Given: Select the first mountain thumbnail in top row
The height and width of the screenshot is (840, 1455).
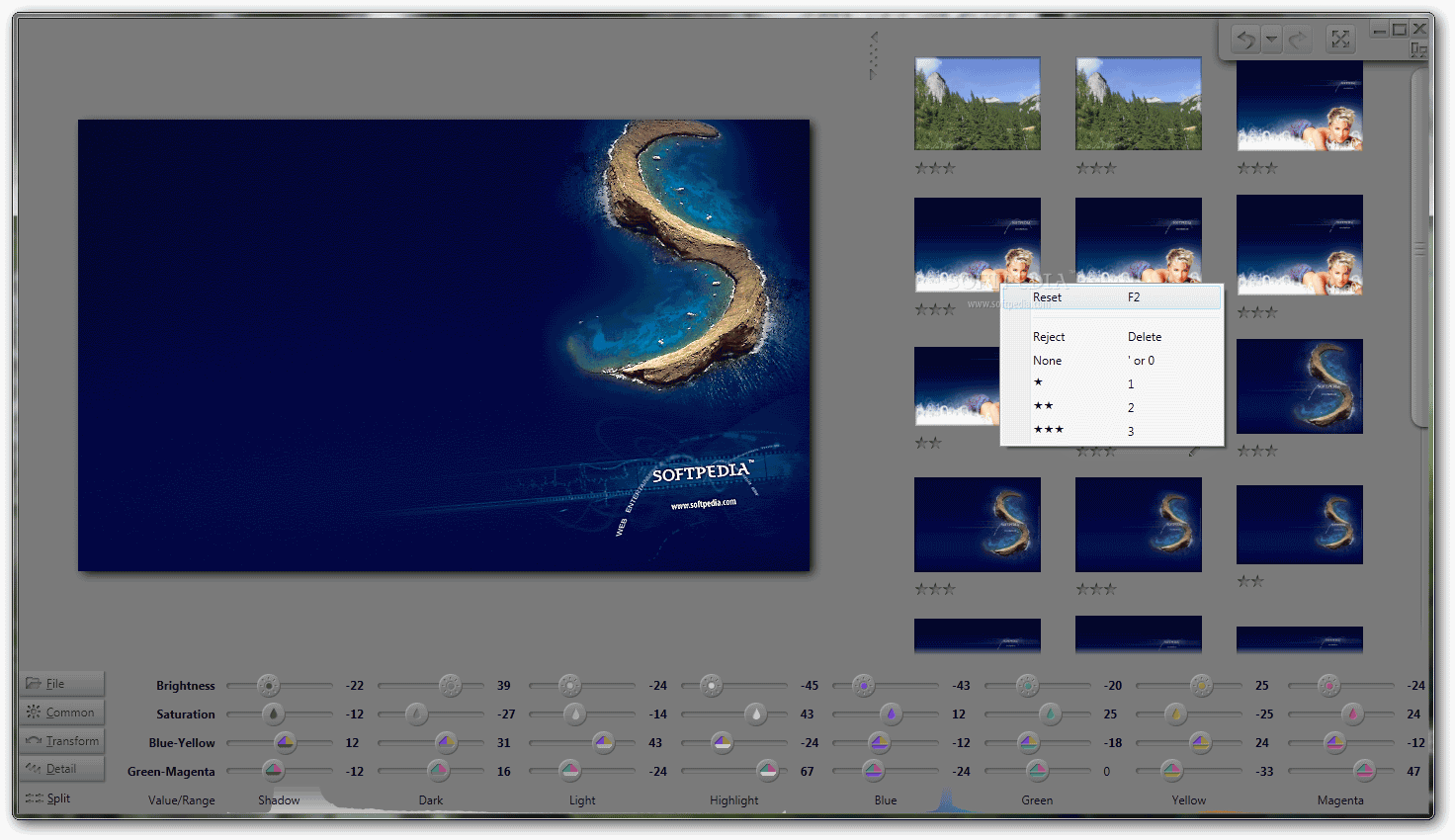Looking at the screenshot, I should pyautogui.click(x=978, y=104).
